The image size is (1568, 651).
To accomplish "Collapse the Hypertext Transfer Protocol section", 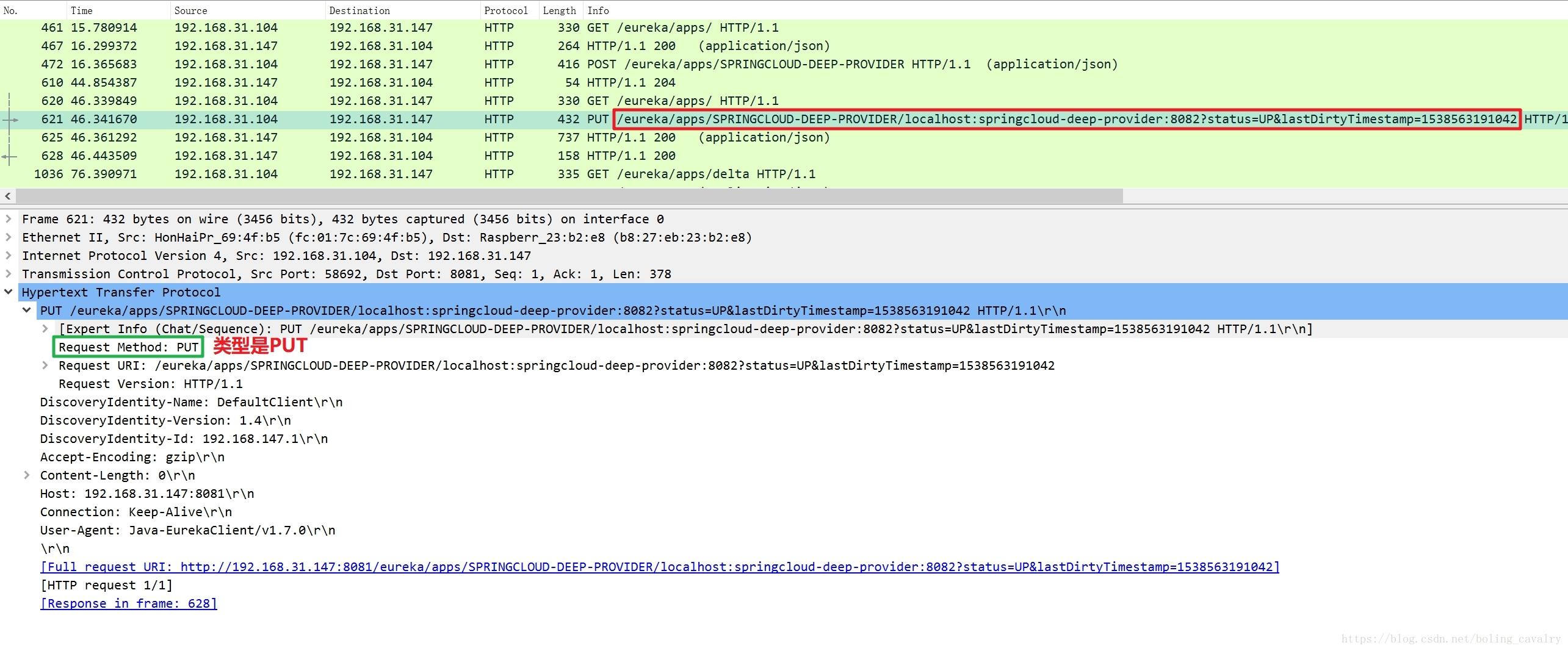I will 9,292.
